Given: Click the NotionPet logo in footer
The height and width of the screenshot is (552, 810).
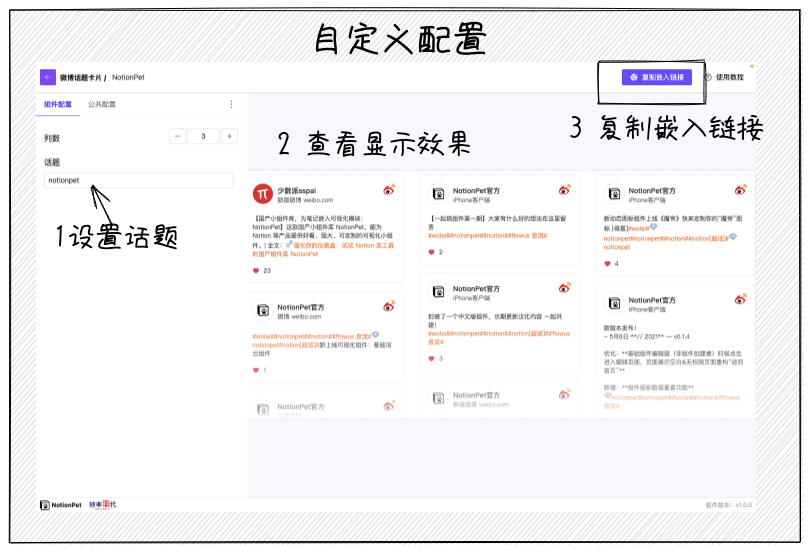Looking at the screenshot, I should (61, 504).
